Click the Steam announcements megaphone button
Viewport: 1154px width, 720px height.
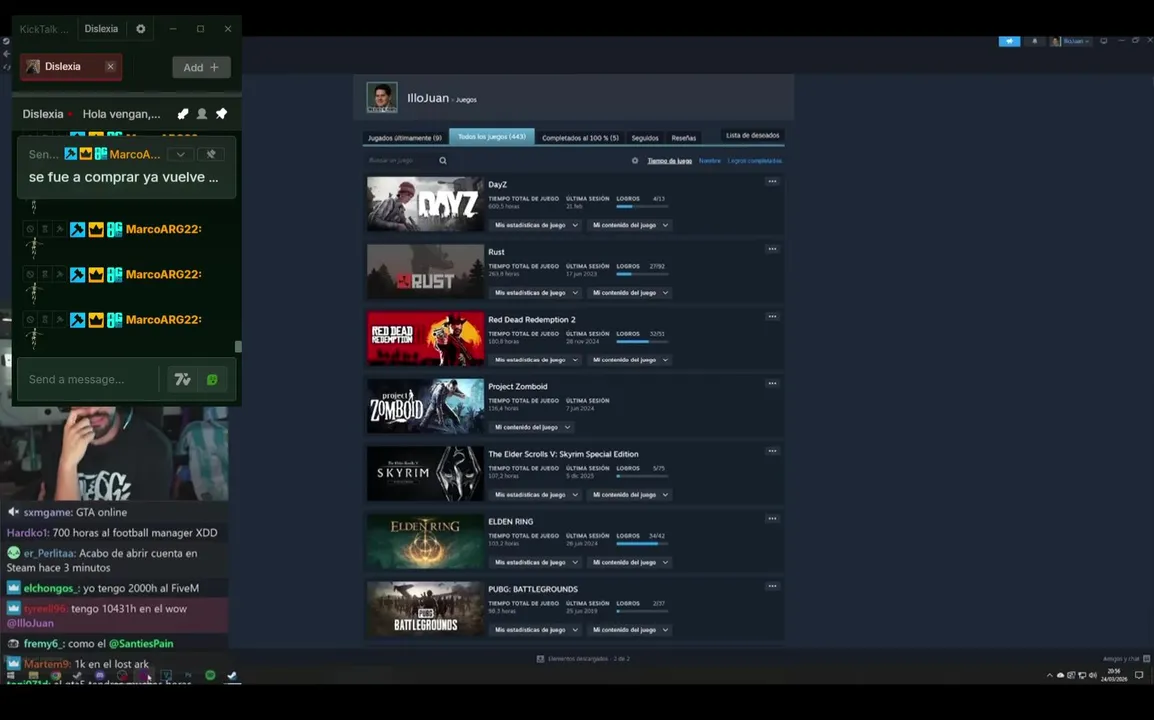pyautogui.click(x=1009, y=41)
